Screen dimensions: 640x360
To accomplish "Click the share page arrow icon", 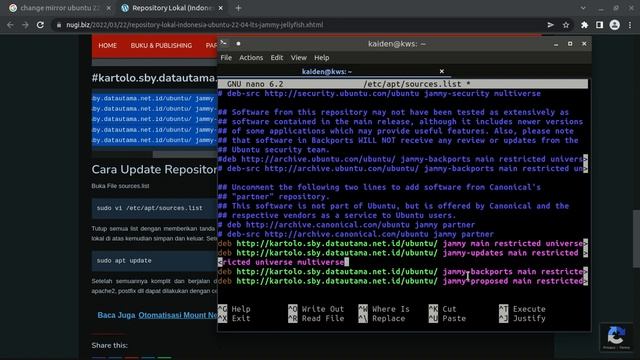I will point(551,25).
